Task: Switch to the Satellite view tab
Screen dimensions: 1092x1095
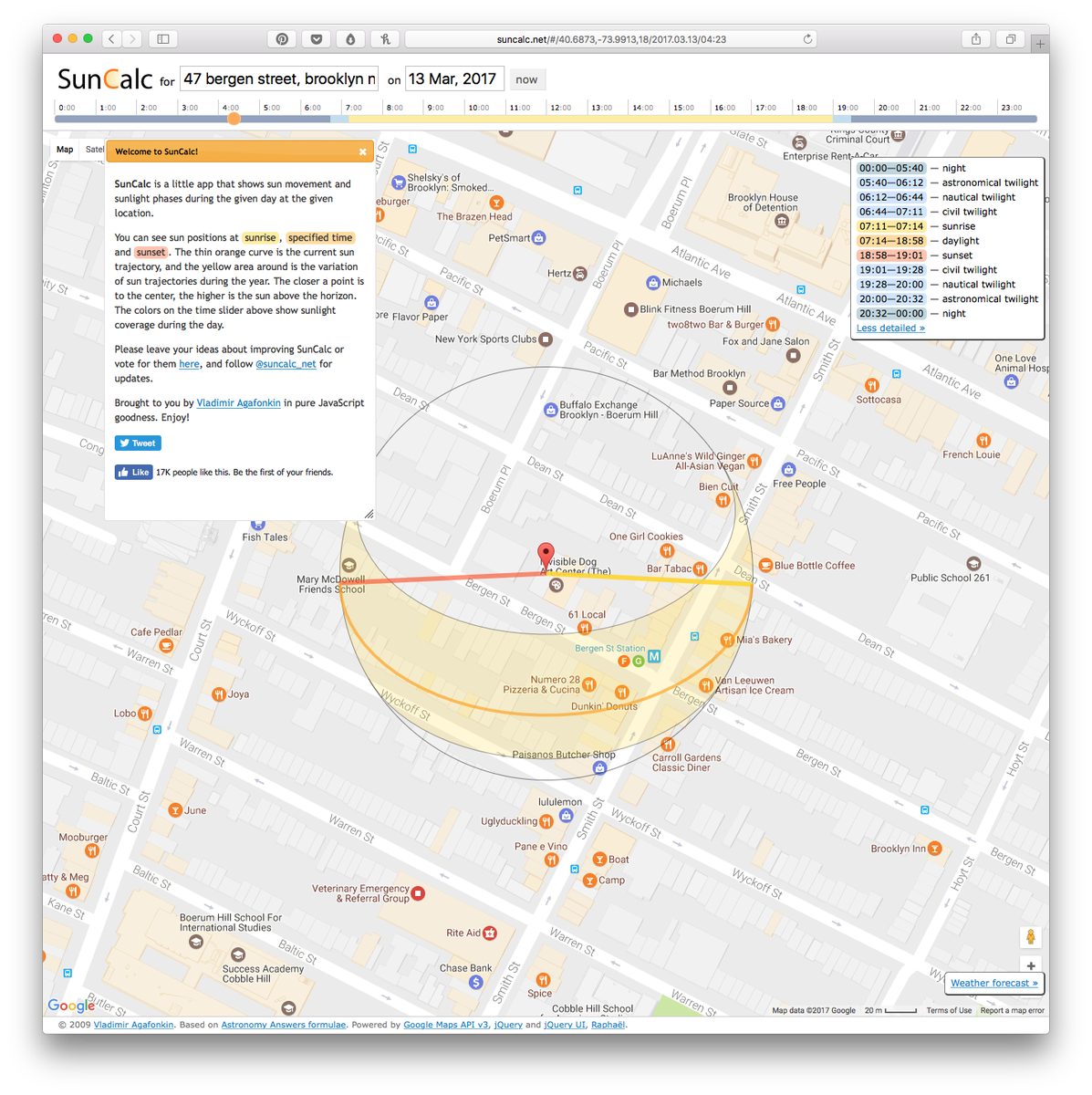Action: (94, 150)
